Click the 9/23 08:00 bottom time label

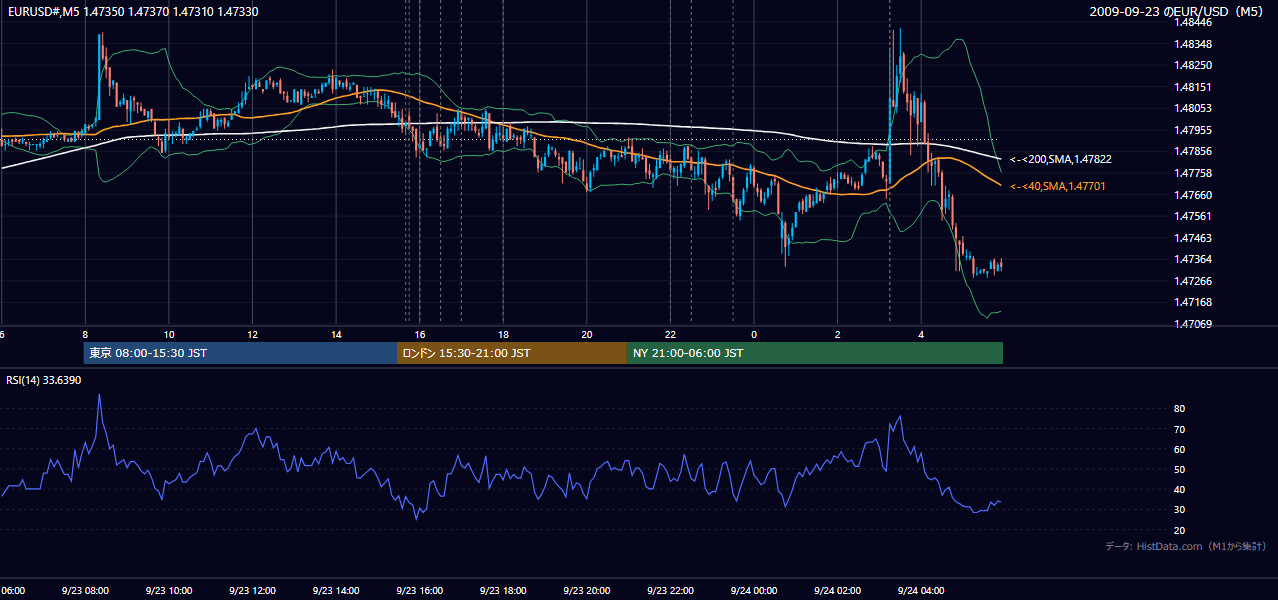click(x=84, y=591)
